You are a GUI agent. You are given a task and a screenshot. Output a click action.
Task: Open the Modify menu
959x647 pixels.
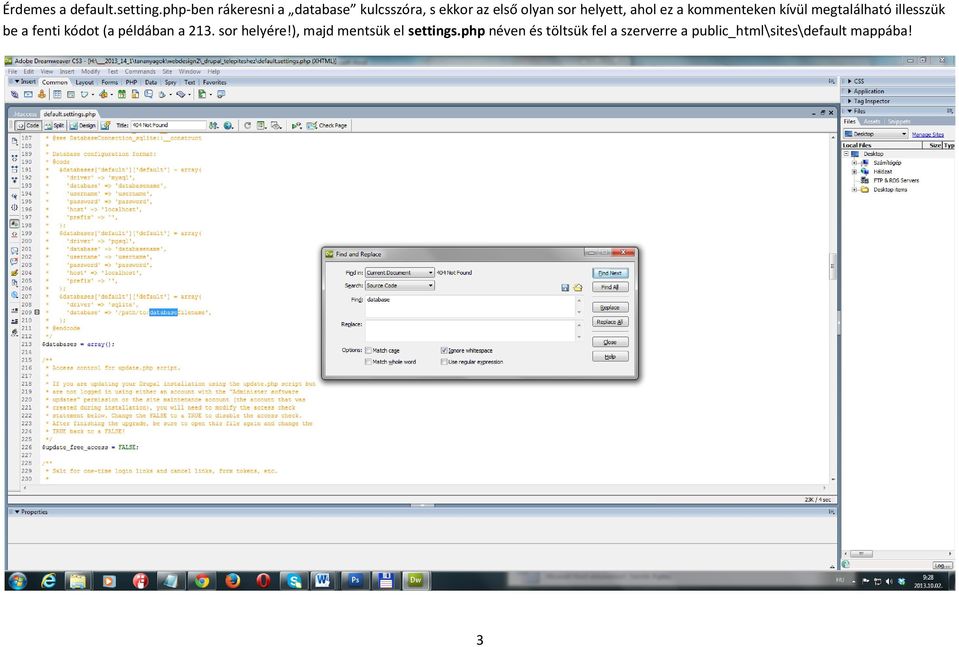click(x=91, y=72)
